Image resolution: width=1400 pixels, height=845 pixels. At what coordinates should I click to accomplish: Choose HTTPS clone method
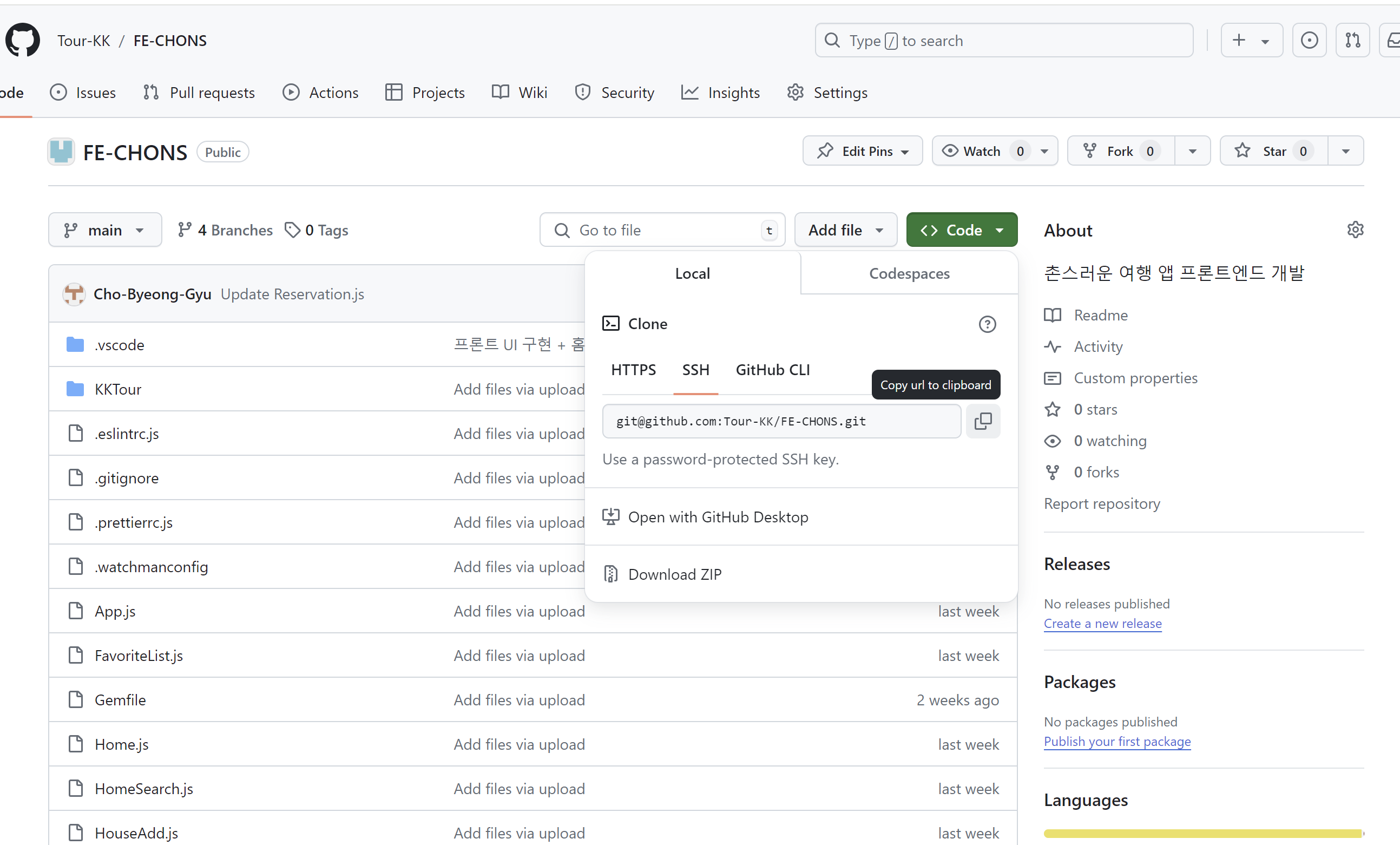click(x=634, y=370)
